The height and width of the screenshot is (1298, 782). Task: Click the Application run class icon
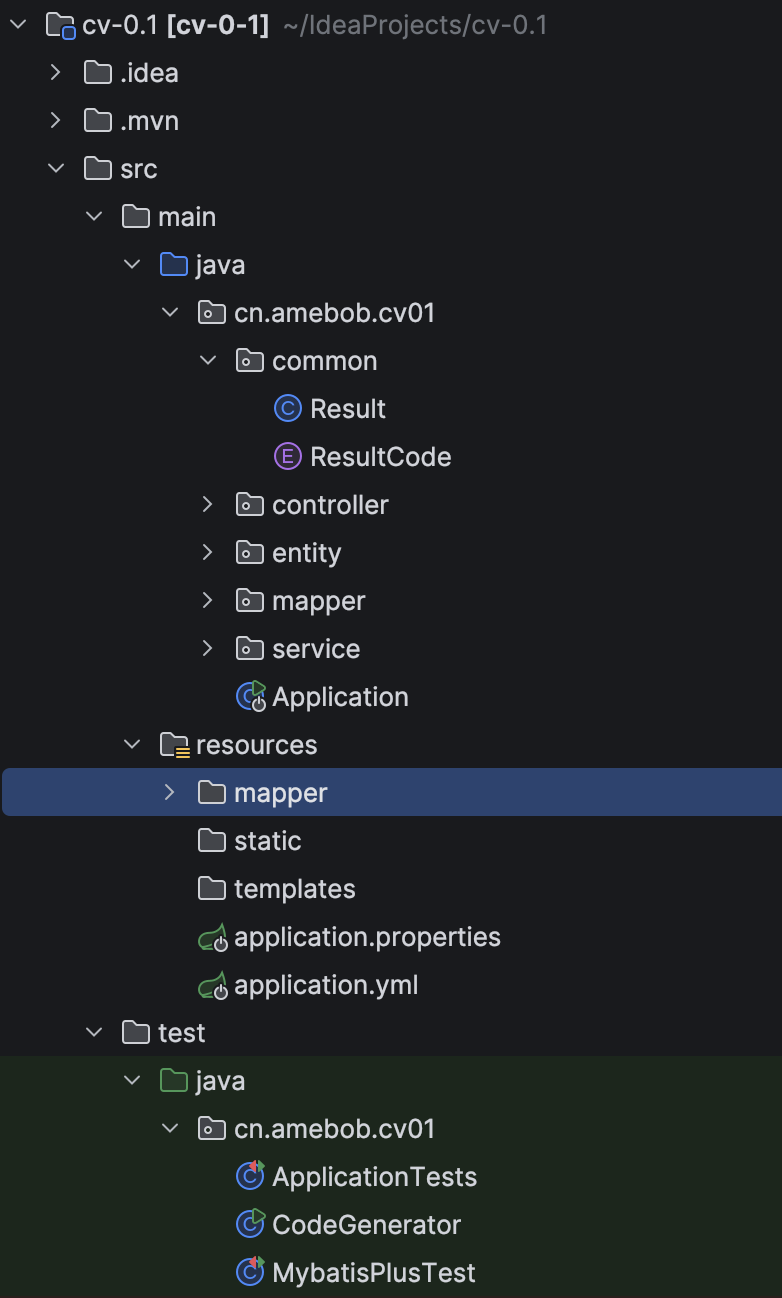tap(250, 697)
